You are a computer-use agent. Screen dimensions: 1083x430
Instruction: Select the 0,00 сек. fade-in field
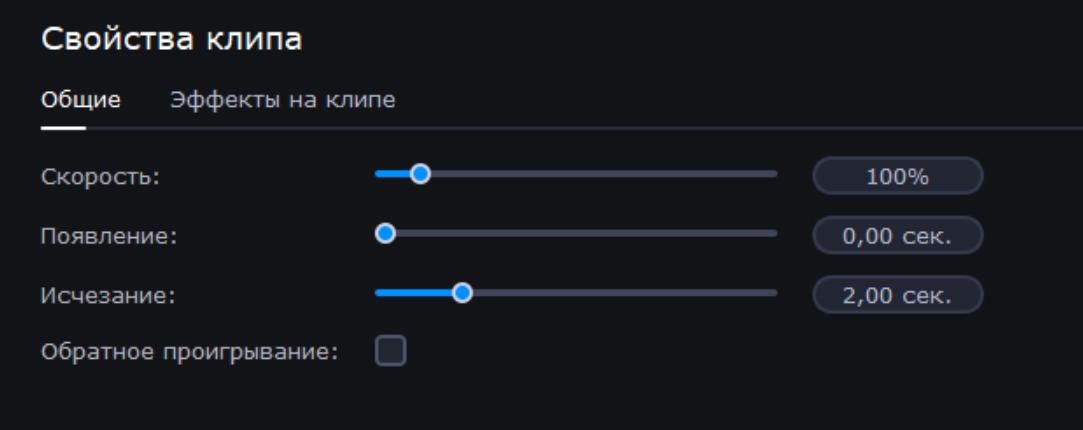pyautogui.click(x=898, y=235)
